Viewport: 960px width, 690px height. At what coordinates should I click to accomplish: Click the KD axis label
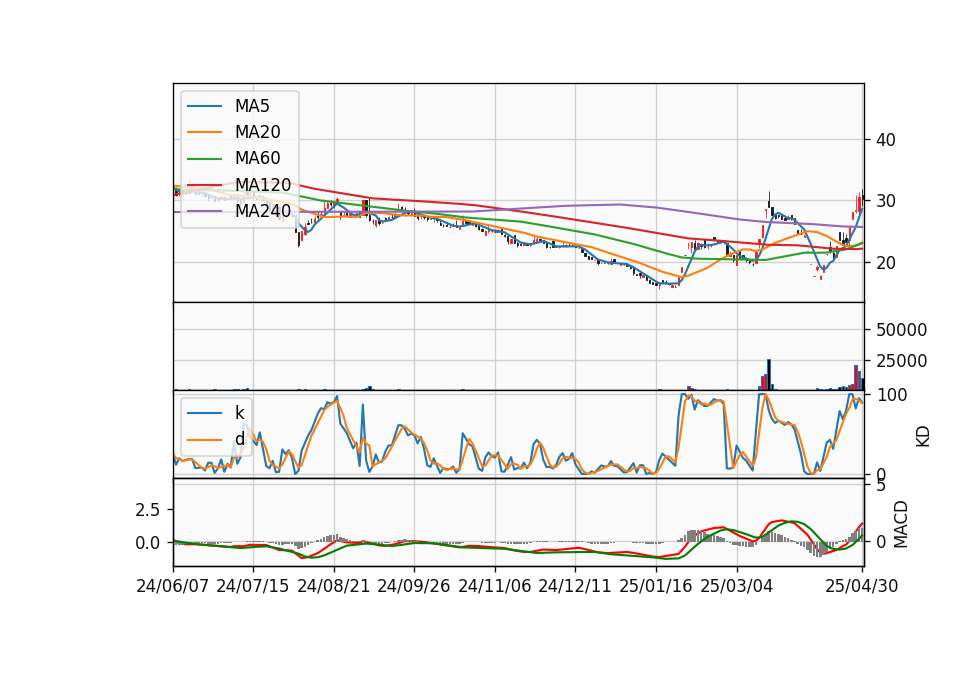923,436
